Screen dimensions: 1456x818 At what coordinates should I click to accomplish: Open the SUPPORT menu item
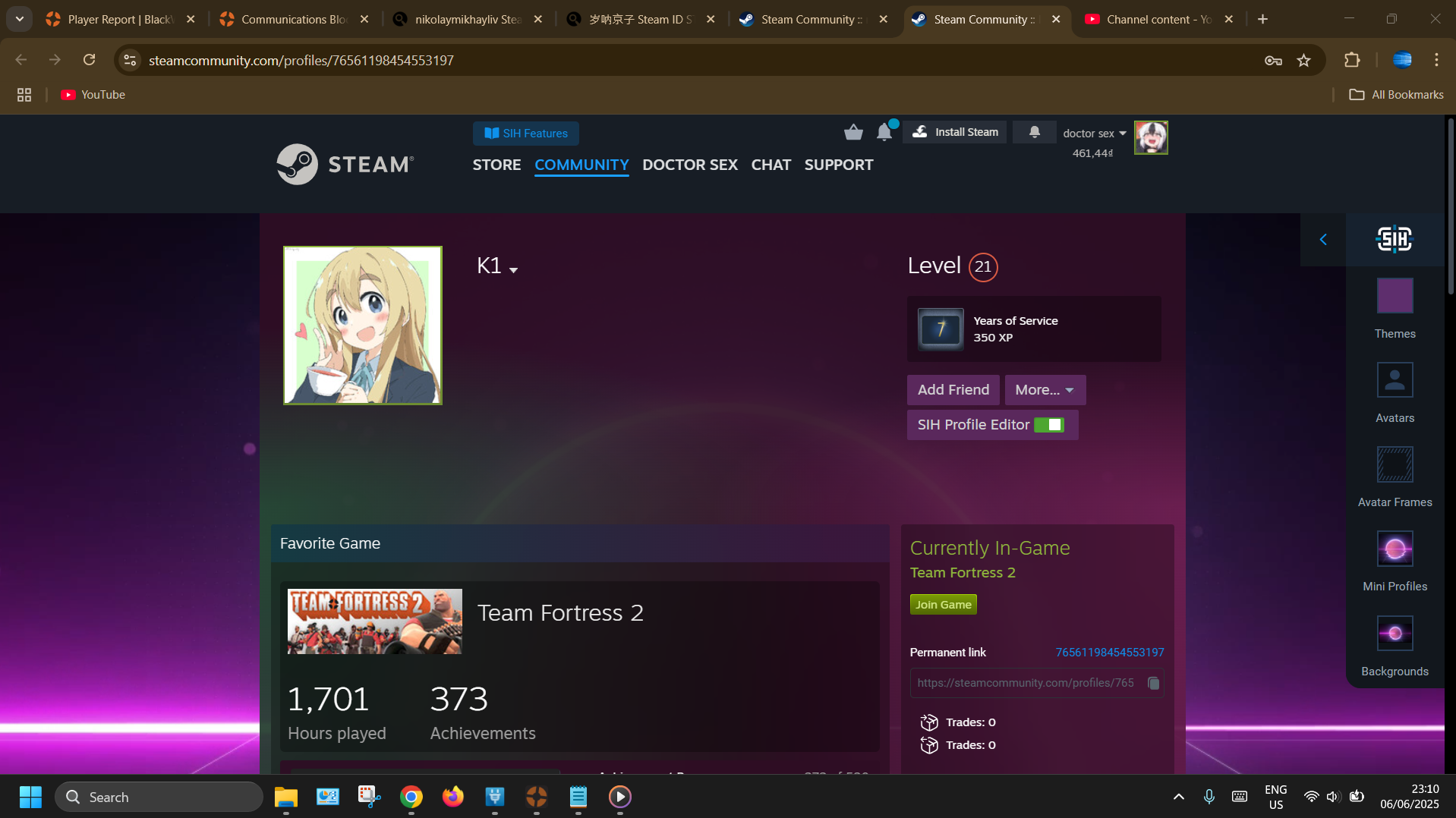pyautogui.click(x=838, y=165)
